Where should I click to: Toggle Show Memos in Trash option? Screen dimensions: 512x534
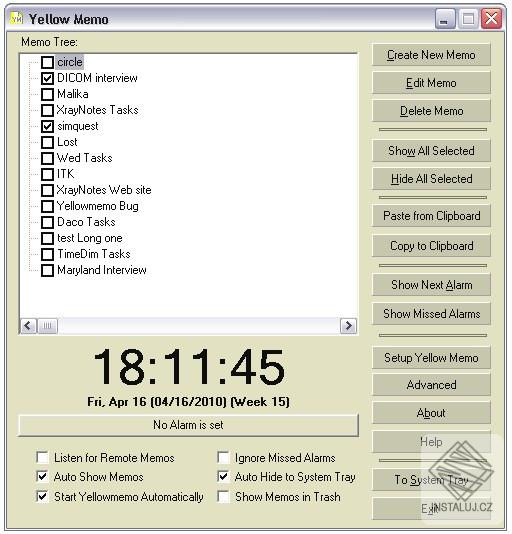point(223,497)
